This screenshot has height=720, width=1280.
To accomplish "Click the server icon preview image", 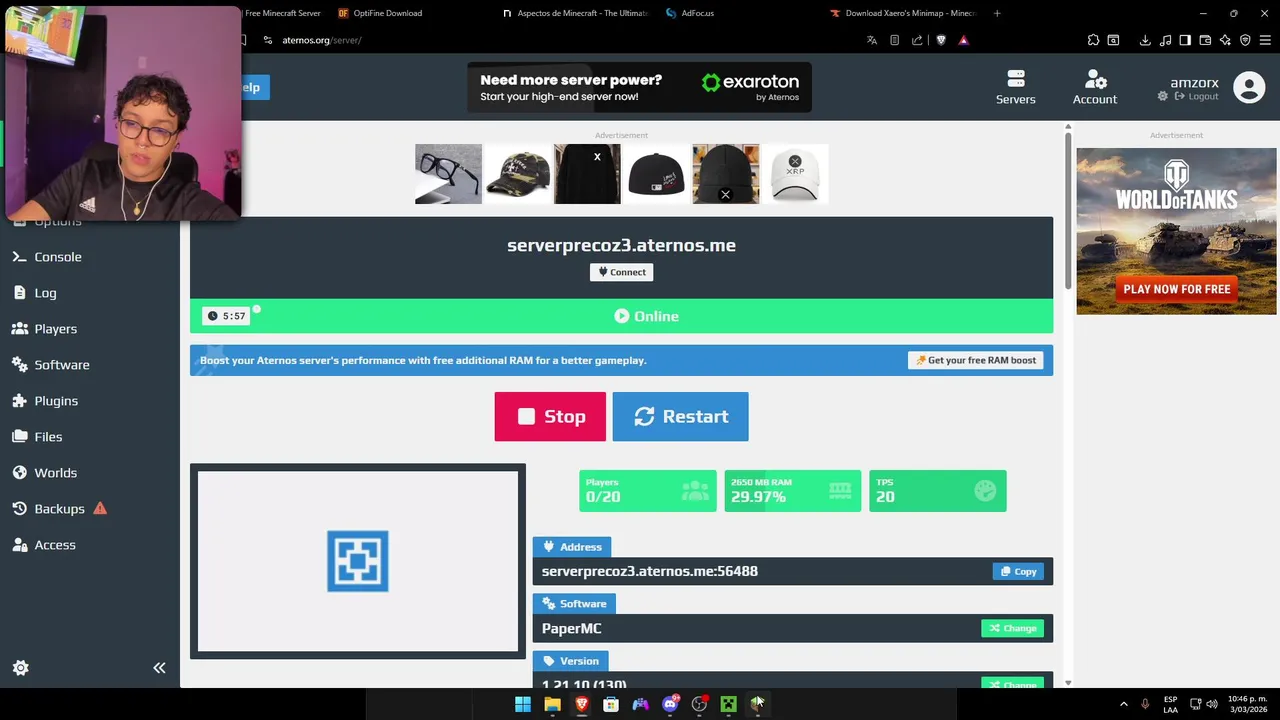I will click(x=357, y=561).
